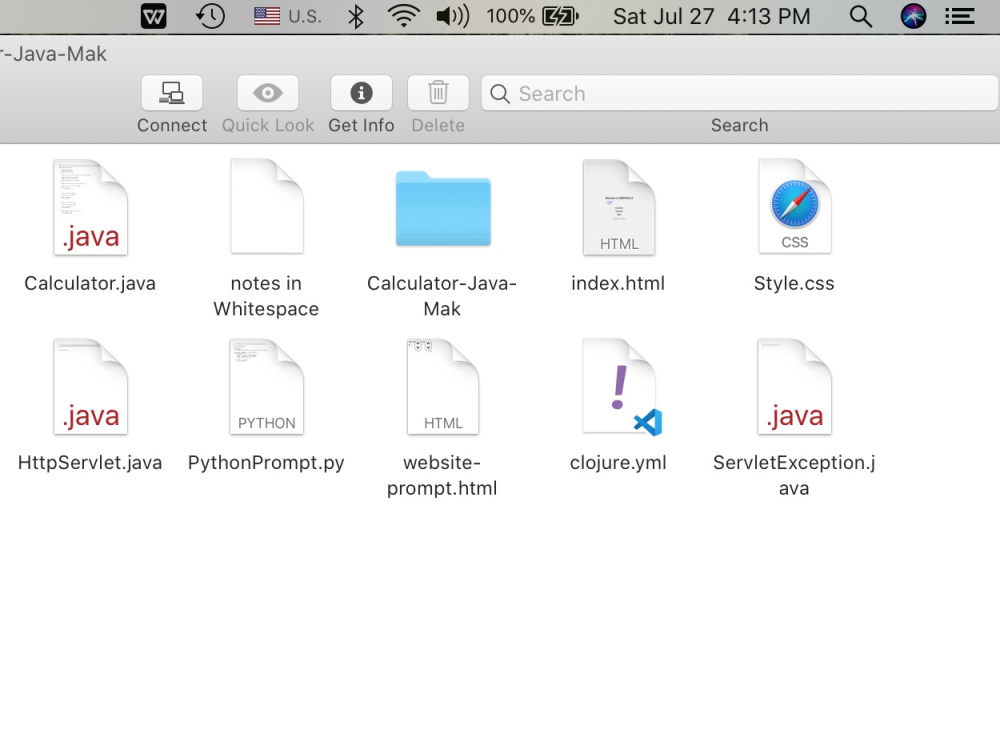Click the notes in Whitespace name label
The width and height of the screenshot is (1000, 750).
point(266,296)
